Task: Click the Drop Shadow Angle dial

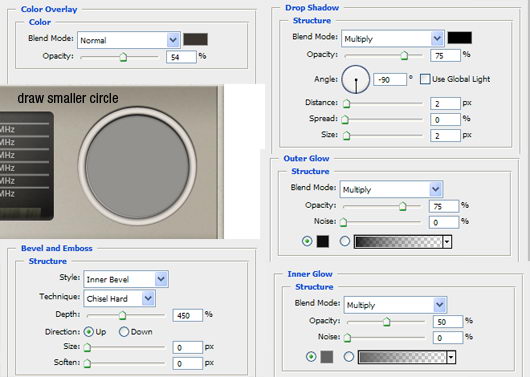Action: tap(356, 80)
